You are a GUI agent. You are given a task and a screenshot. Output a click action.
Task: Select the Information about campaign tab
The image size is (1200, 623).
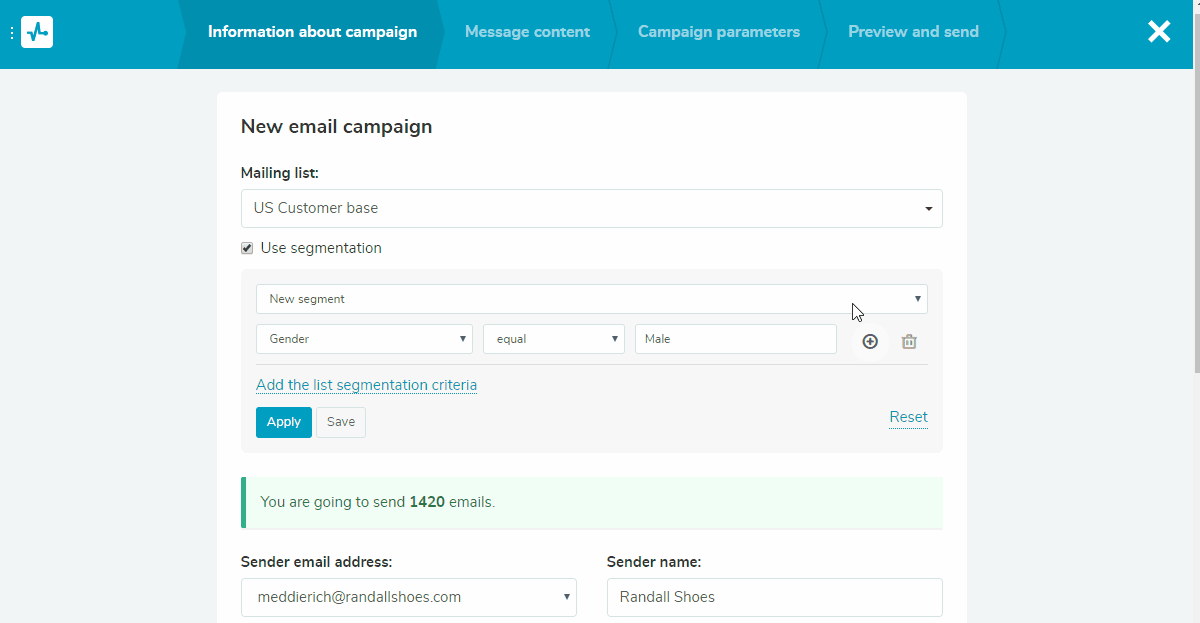point(312,31)
